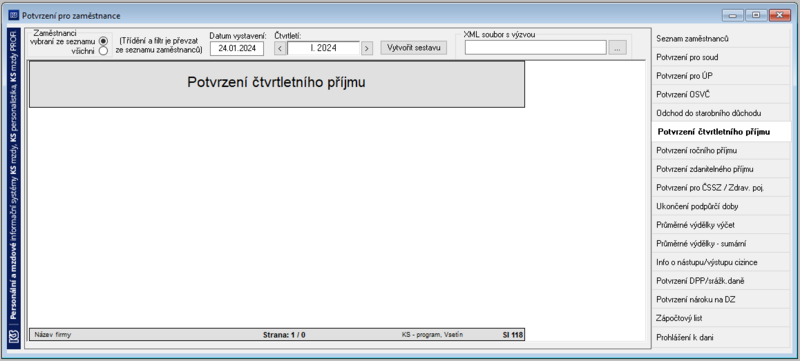Select Potvrzení čtvrtletního příjmu menu item
The height and width of the screenshot is (361, 800).
coord(720,132)
